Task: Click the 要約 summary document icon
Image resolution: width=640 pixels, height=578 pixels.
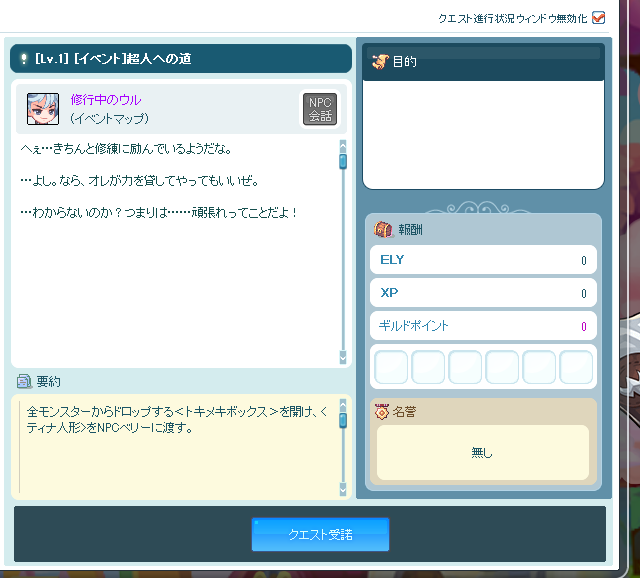Action: pos(24,381)
